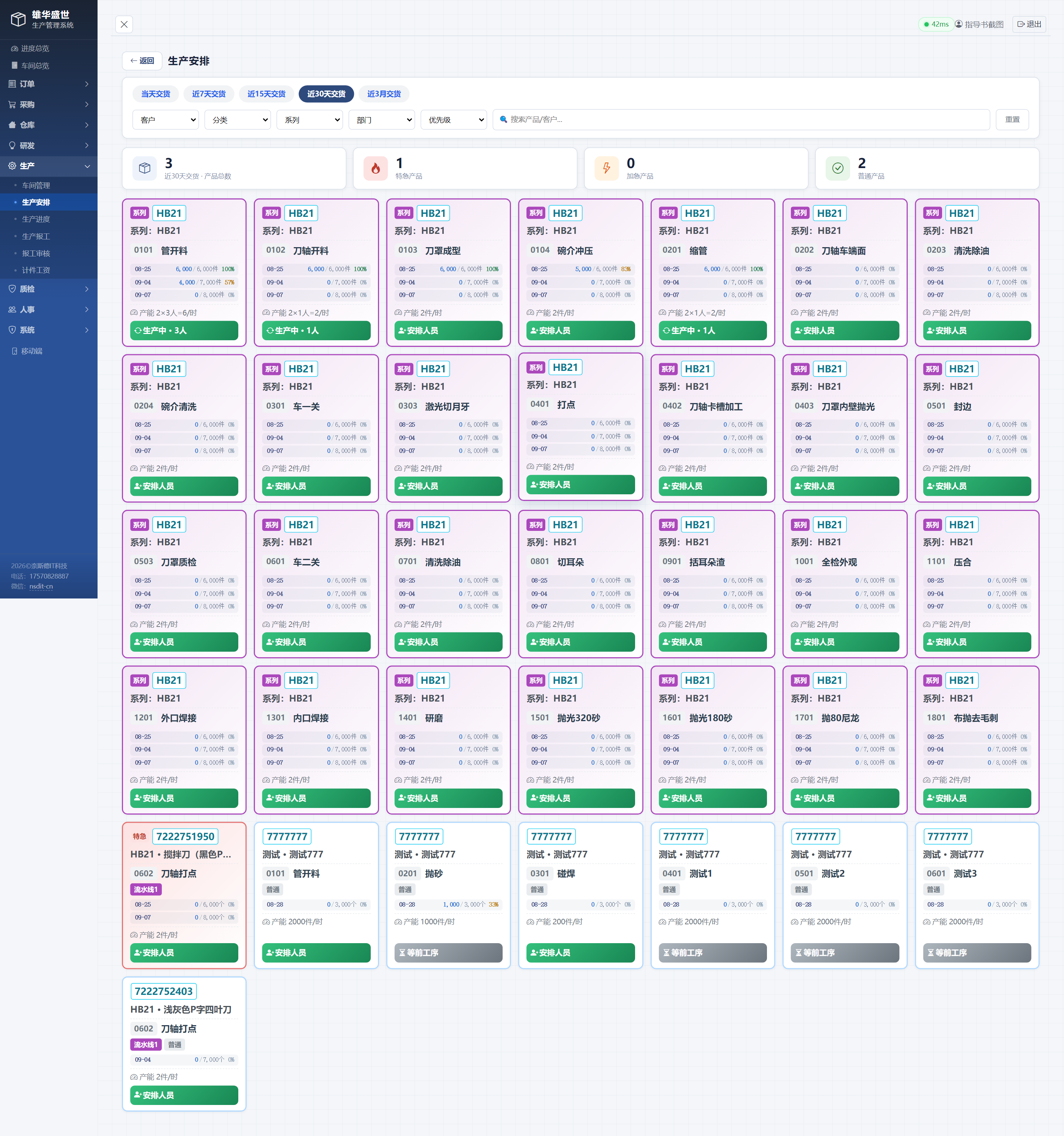Click the flame icon for 特急产品
The image size is (1064, 1136).
pyautogui.click(x=375, y=168)
